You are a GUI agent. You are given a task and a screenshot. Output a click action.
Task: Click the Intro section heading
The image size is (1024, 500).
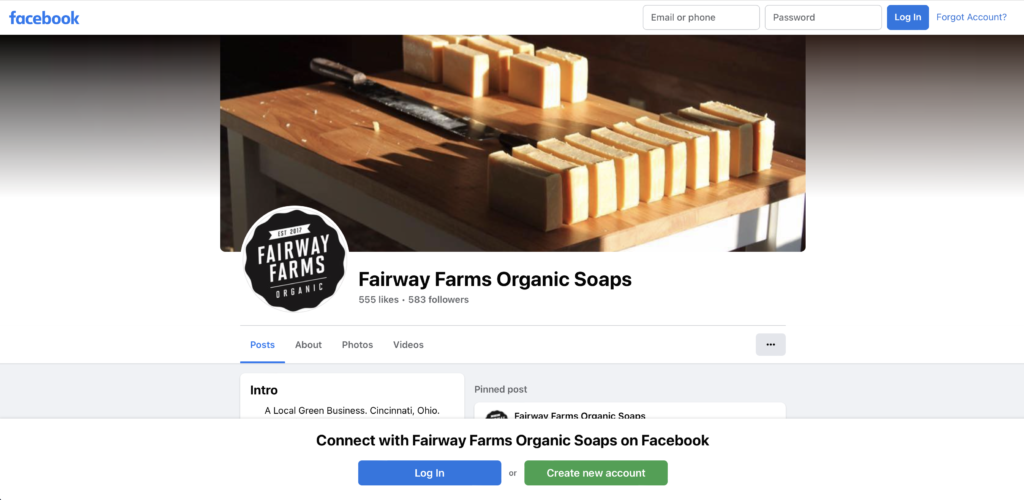click(x=264, y=390)
